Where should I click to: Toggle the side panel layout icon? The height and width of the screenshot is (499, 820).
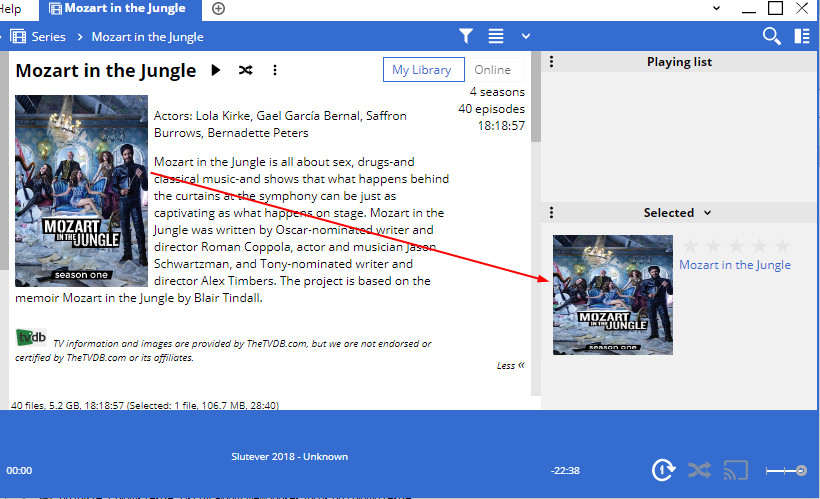coord(801,36)
